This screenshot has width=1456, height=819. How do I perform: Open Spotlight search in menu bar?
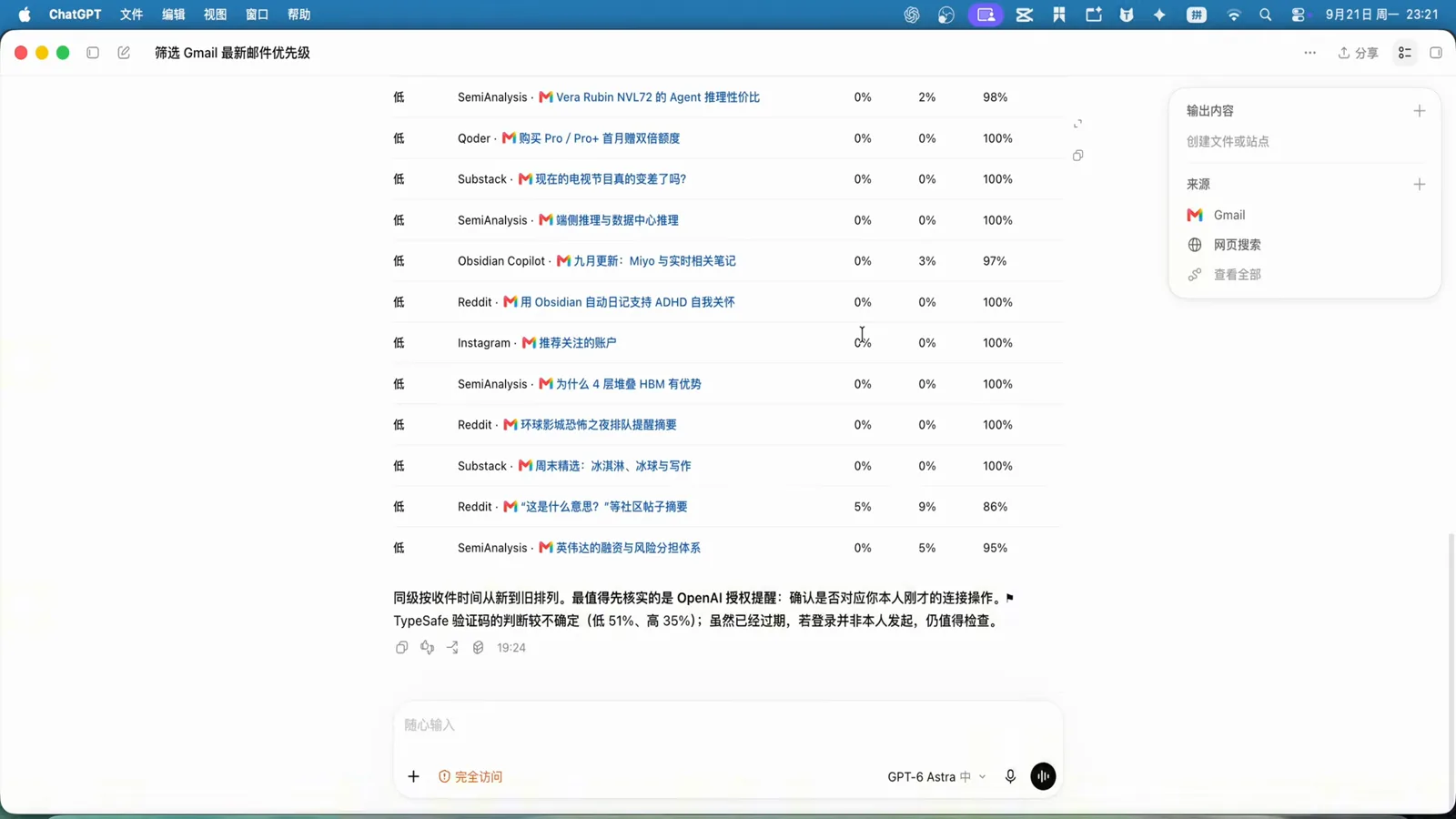point(1265,15)
